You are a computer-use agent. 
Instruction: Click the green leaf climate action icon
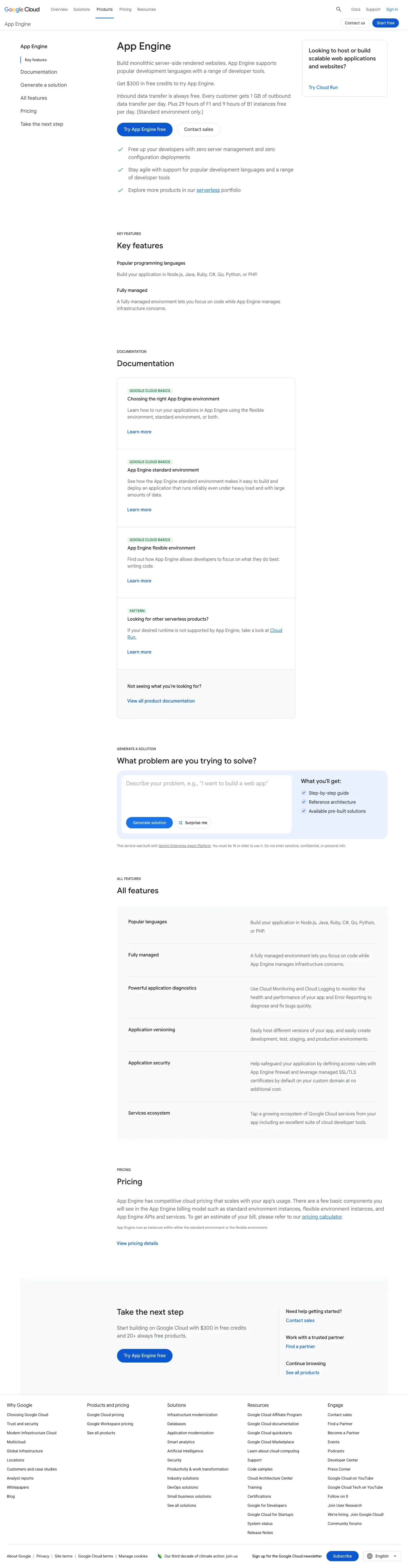tap(160, 1556)
